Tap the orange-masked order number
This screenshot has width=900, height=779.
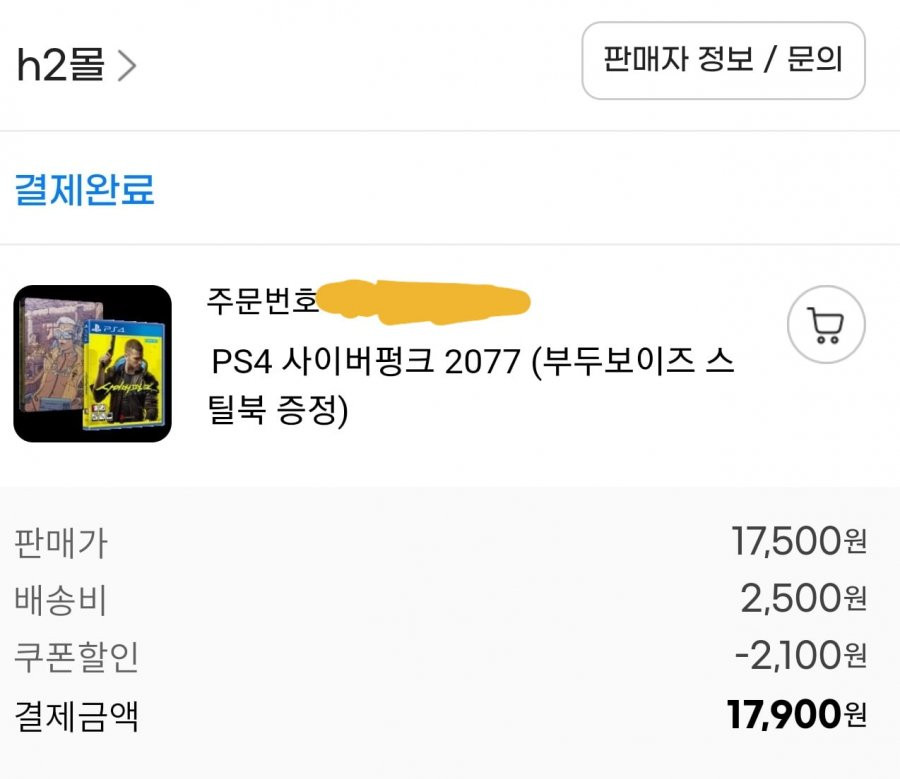pyautogui.click(x=424, y=303)
